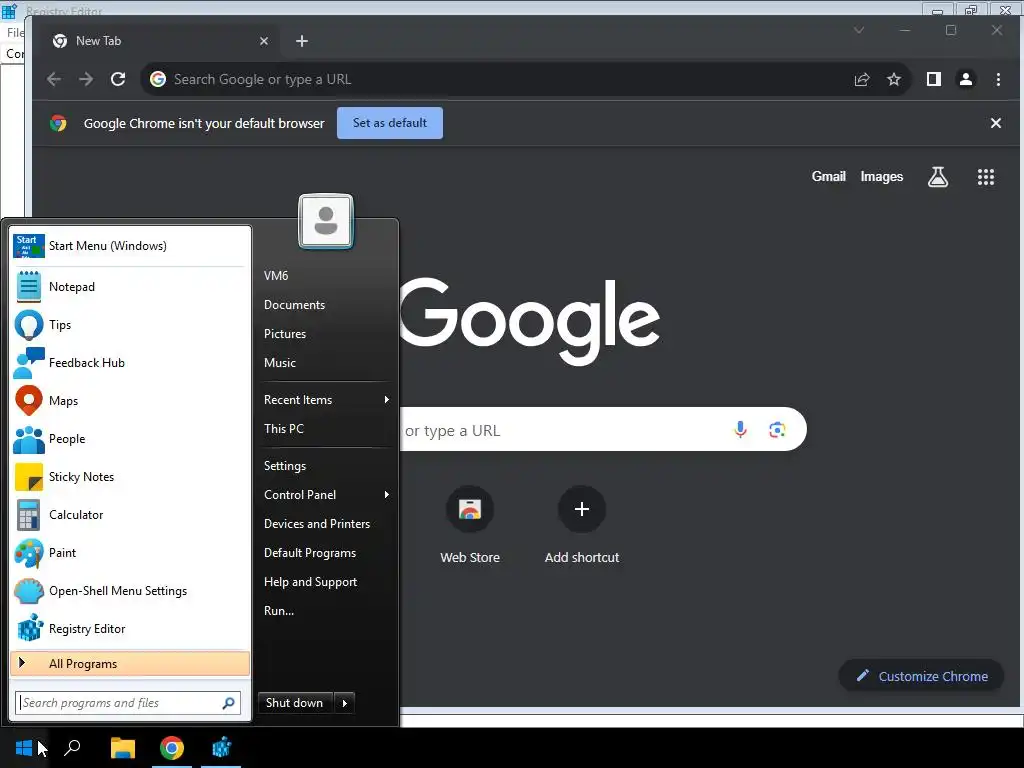
Task: Select Start Menu (Windows) entry
Action: (131, 246)
